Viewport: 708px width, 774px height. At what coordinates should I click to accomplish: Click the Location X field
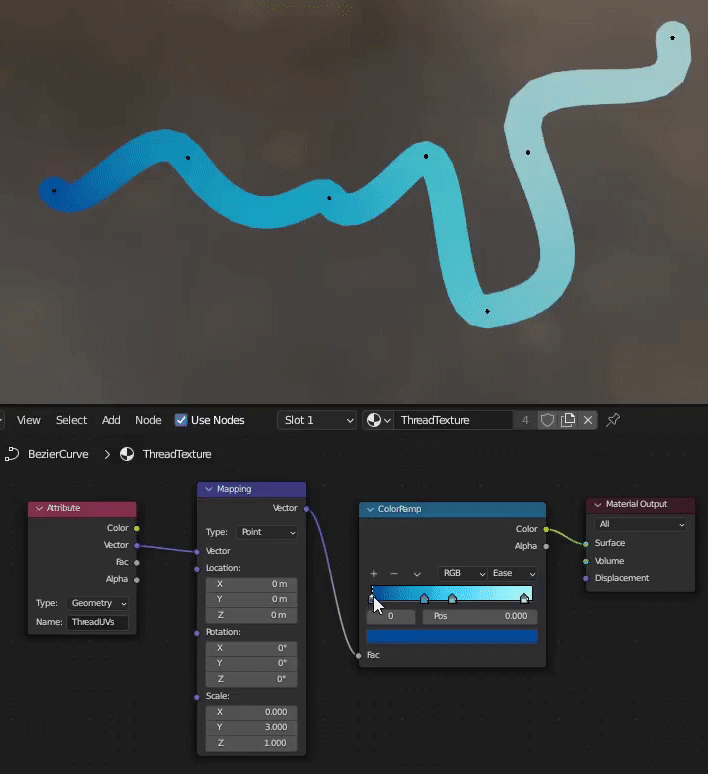coord(252,584)
